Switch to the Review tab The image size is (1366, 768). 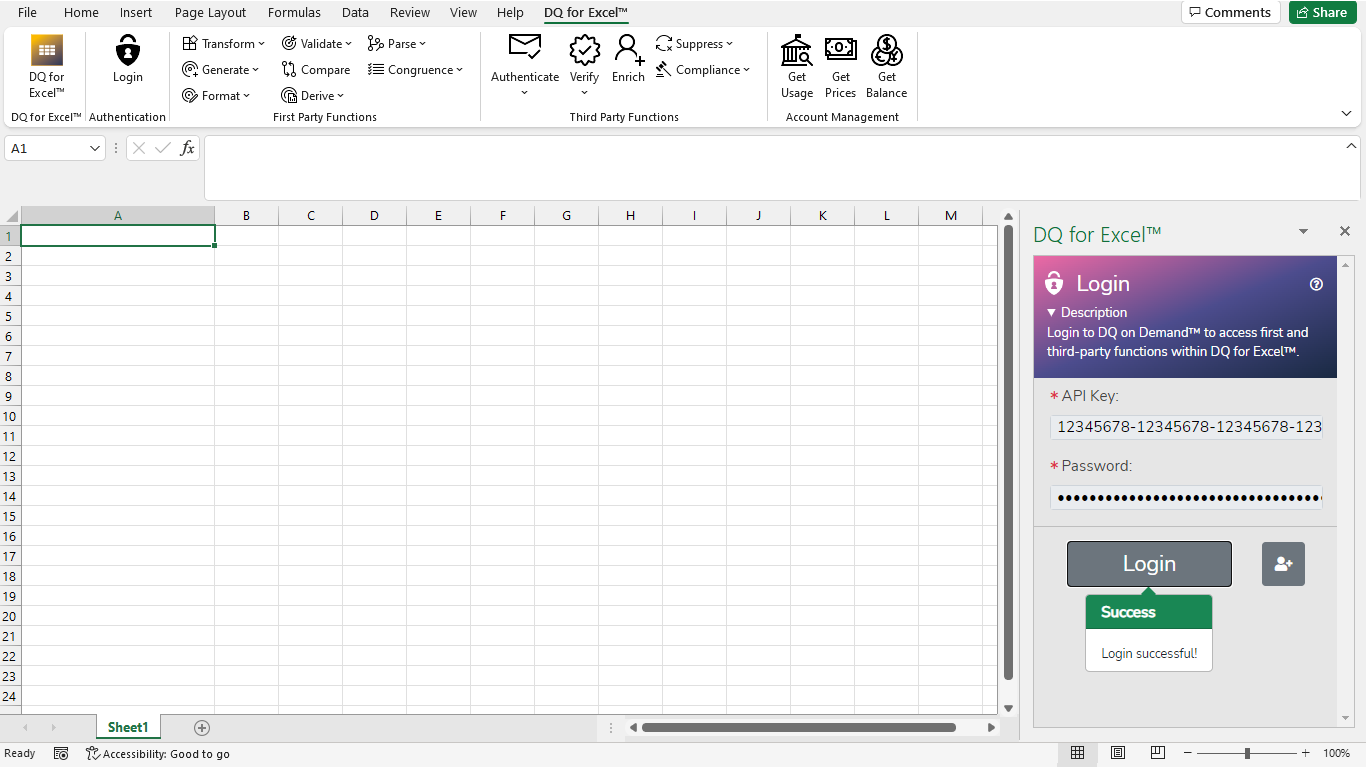(410, 13)
